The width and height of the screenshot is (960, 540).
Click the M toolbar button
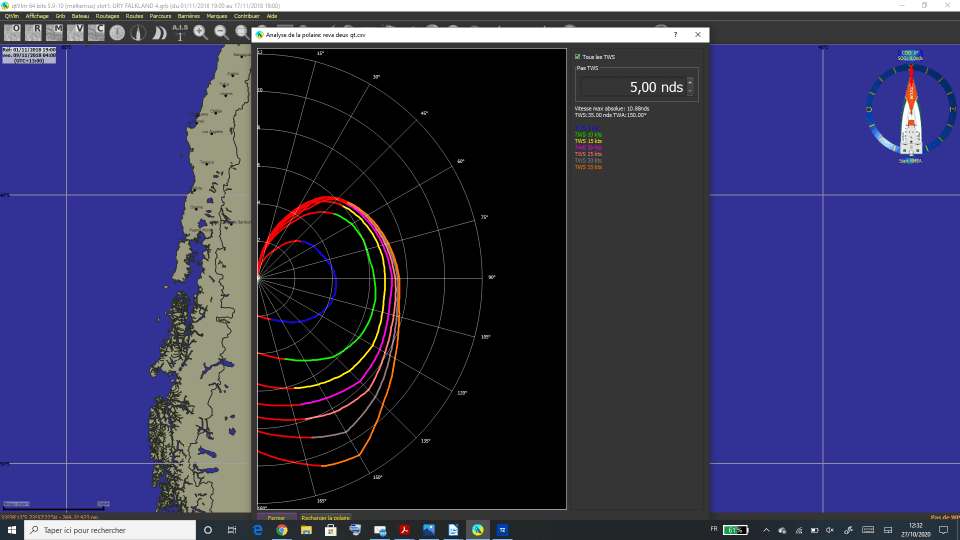click(x=55, y=32)
